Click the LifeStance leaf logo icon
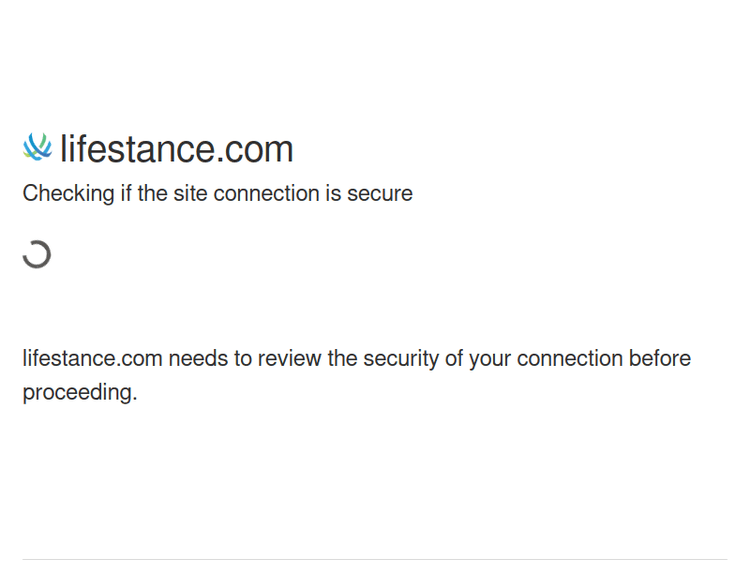The width and height of the screenshot is (750, 563). coord(37,147)
